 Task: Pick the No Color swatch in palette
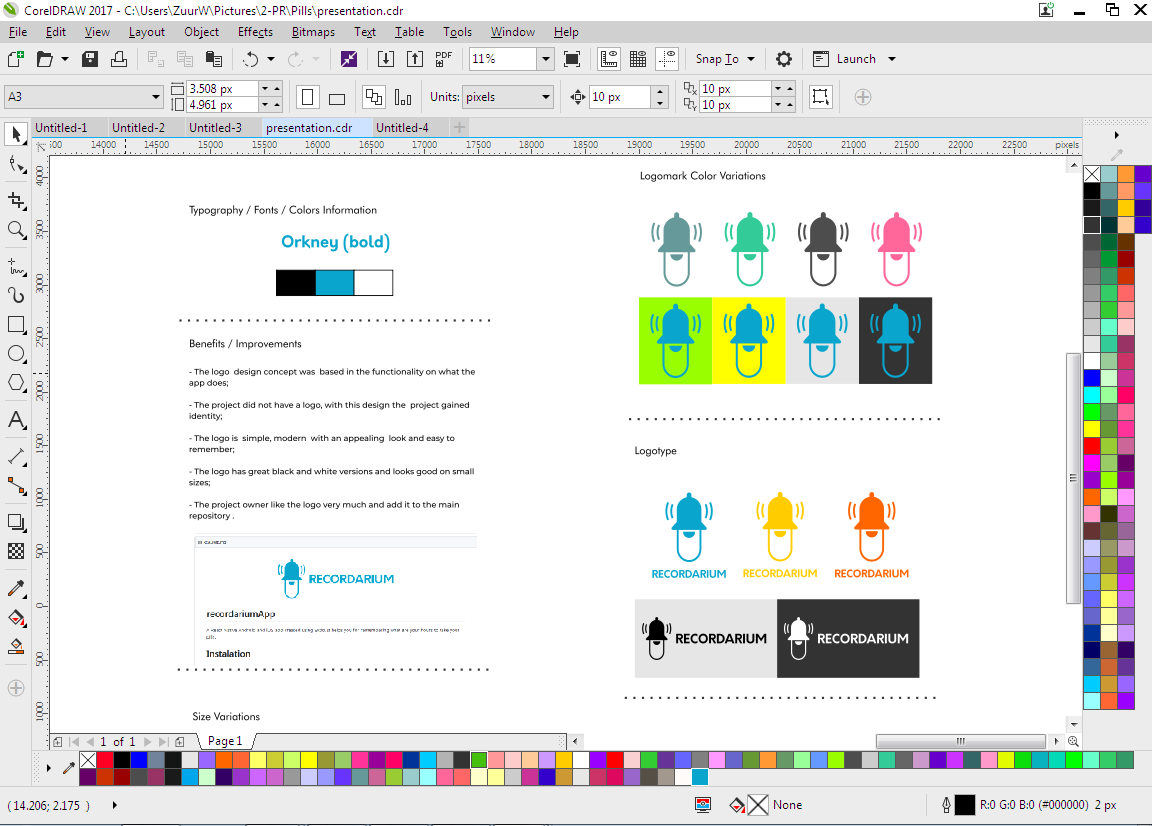(x=1092, y=174)
